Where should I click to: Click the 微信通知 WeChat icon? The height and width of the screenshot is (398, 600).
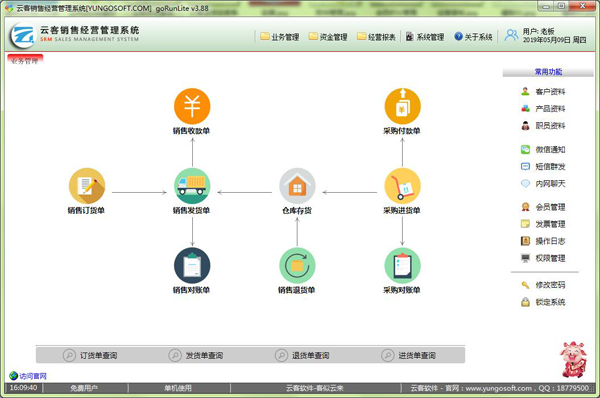(x=525, y=150)
